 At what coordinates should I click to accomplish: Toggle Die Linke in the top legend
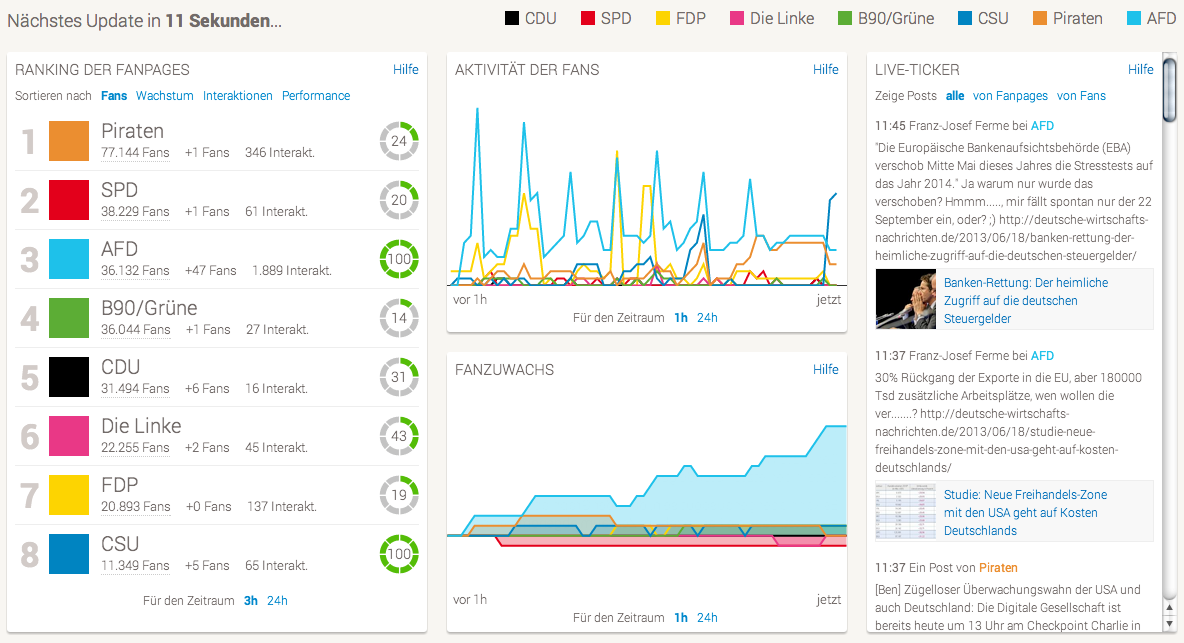click(772, 18)
